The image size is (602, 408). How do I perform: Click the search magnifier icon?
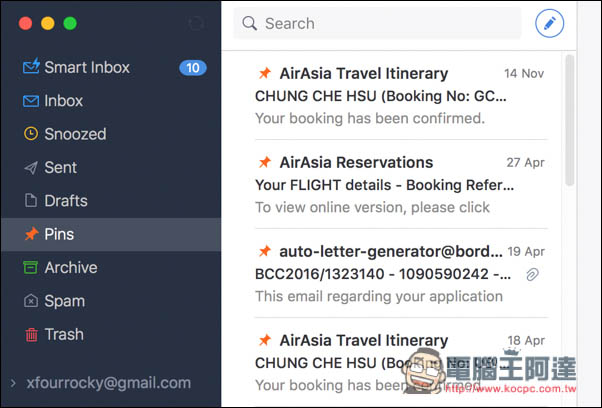(x=249, y=23)
